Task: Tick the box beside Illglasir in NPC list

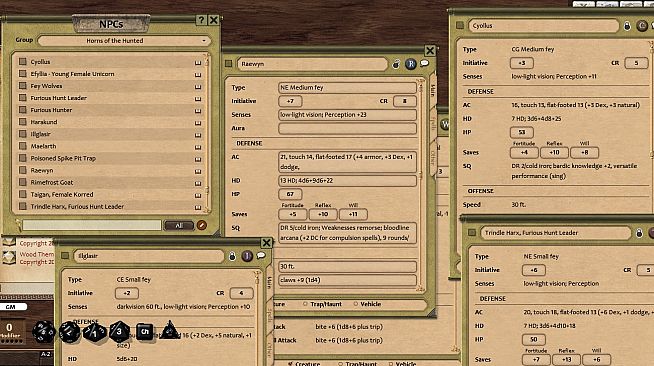Action: (23, 134)
